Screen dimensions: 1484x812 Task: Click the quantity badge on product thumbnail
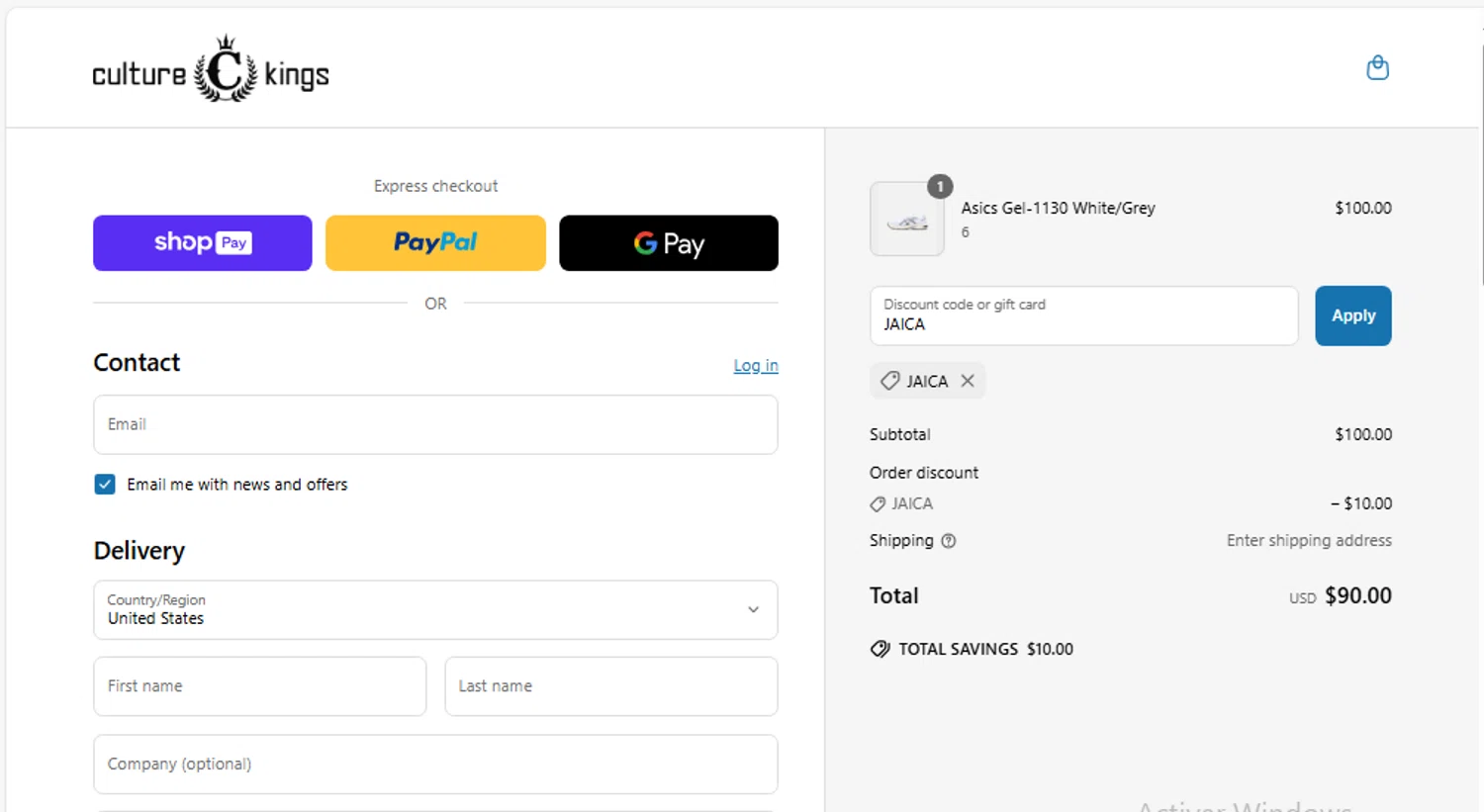(x=940, y=186)
